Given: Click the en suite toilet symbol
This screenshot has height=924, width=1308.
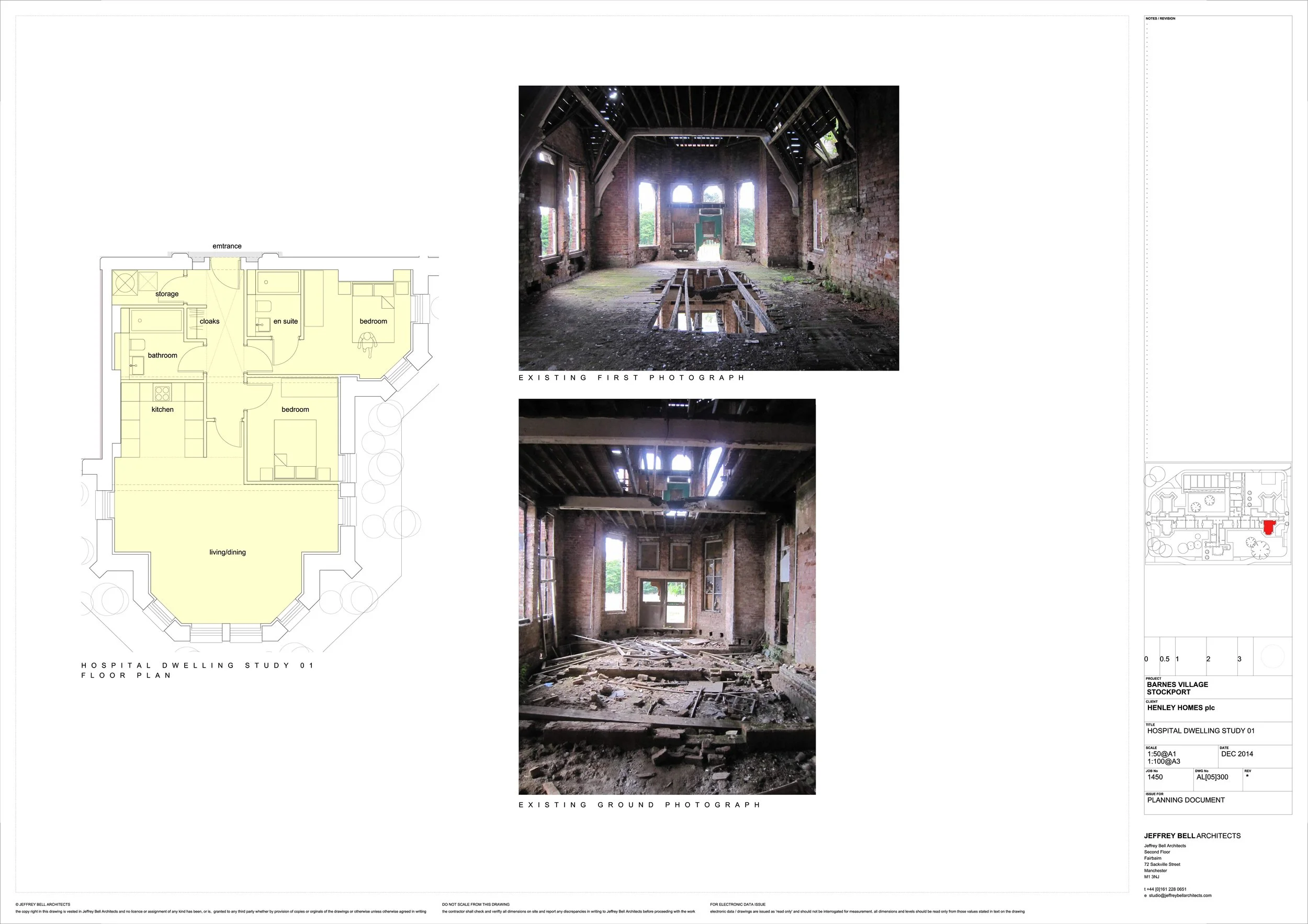Looking at the screenshot, I should click(x=263, y=307).
